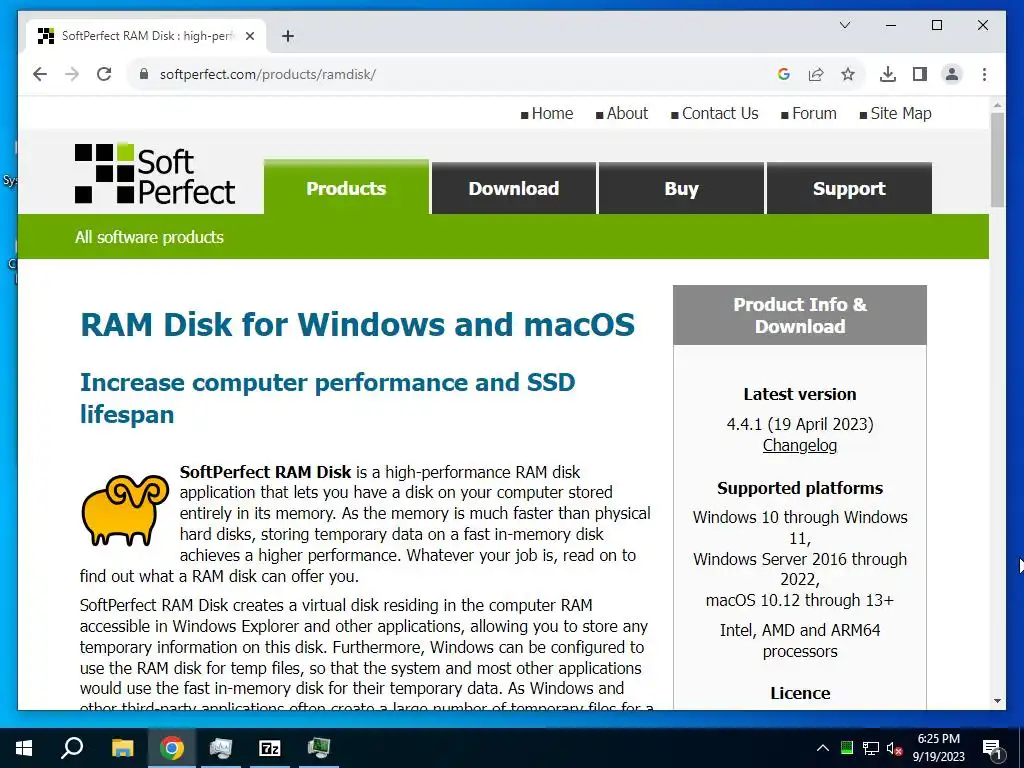Open File Explorer from taskbar

(x=122, y=748)
